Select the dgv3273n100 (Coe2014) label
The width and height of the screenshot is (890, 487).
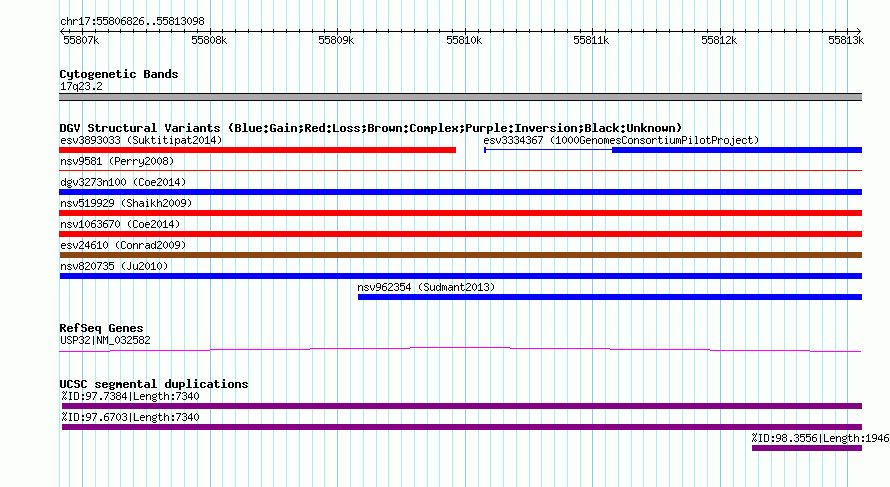pyautogui.click(x=123, y=182)
